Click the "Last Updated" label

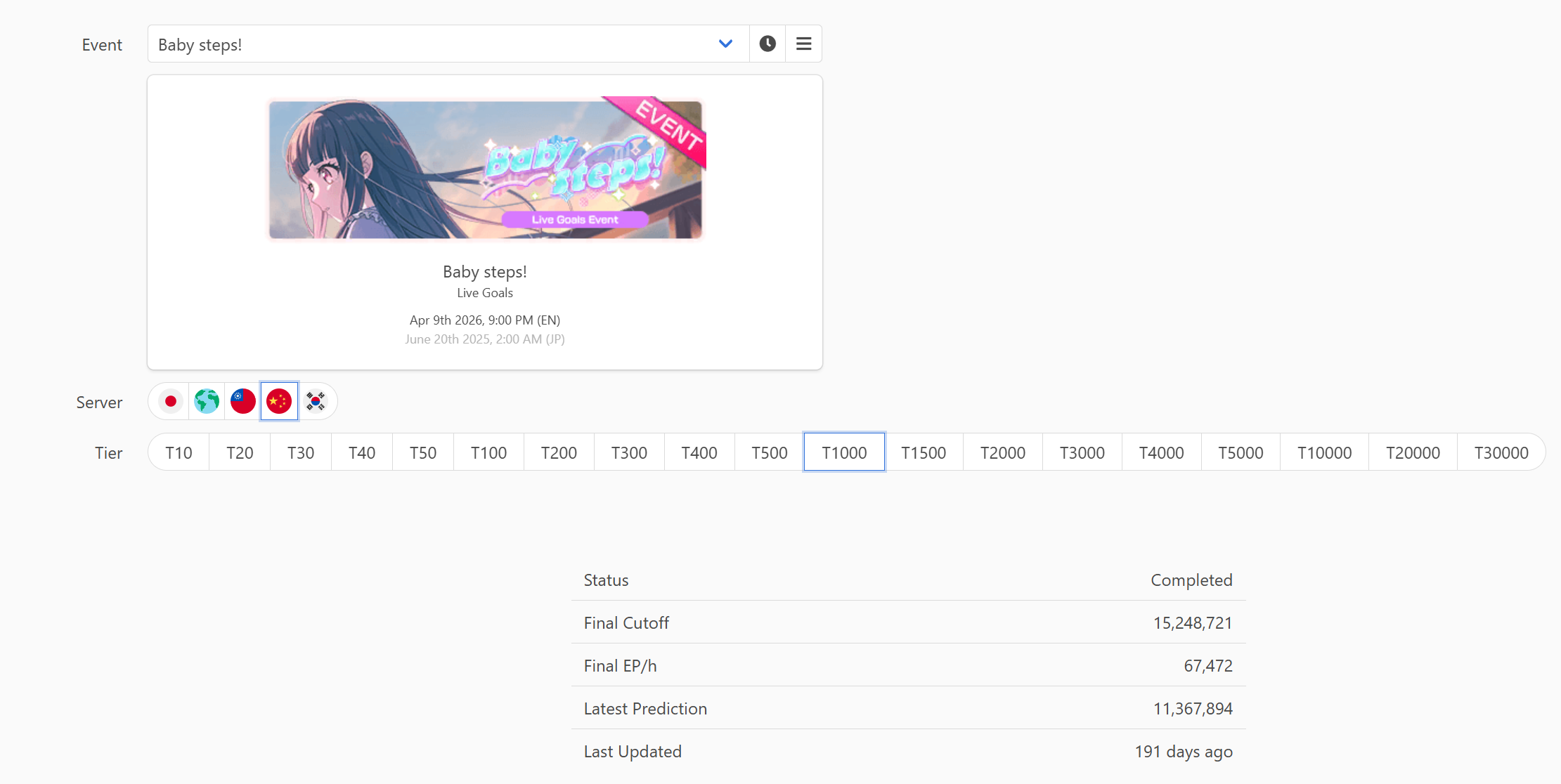click(633, 752)
